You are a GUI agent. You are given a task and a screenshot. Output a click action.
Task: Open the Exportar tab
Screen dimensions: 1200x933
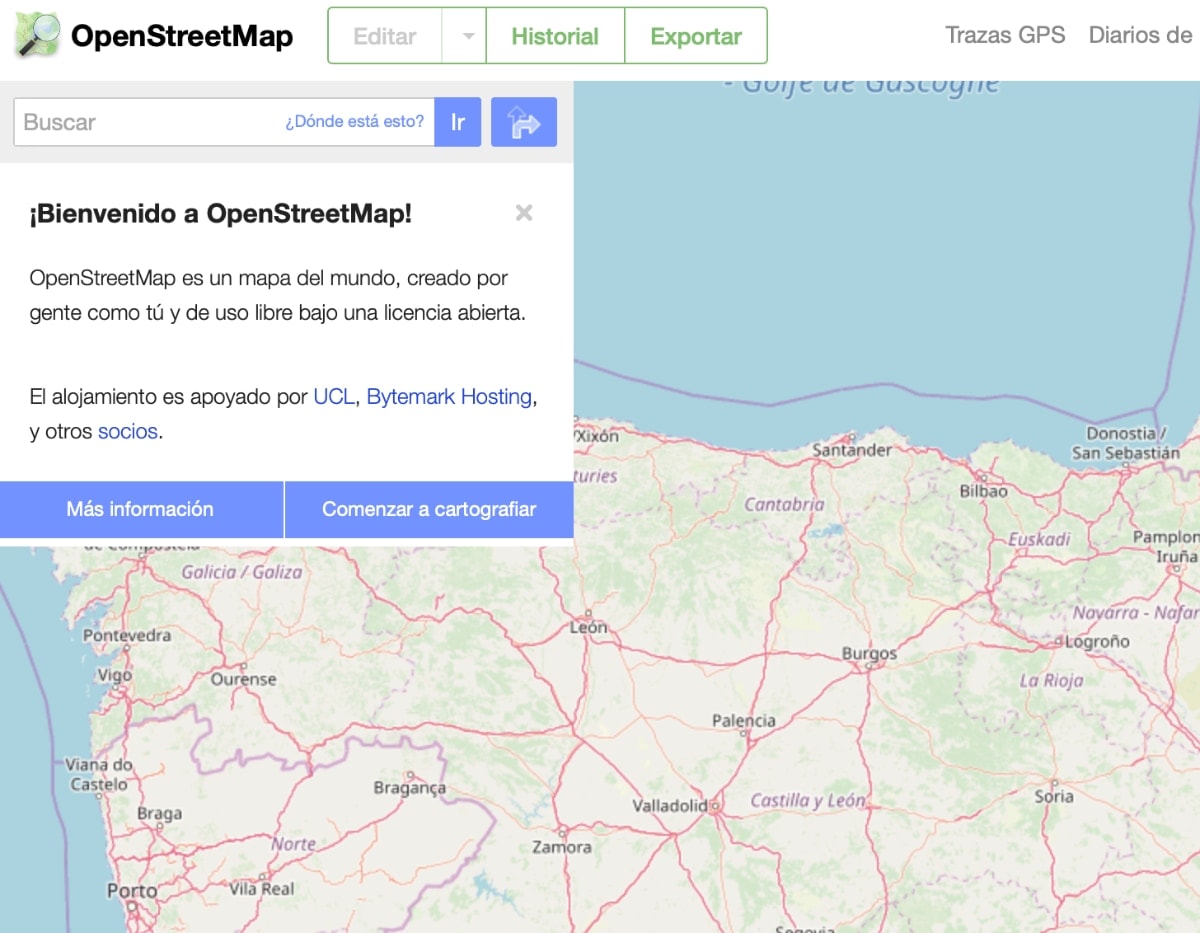tap(696, 36)
